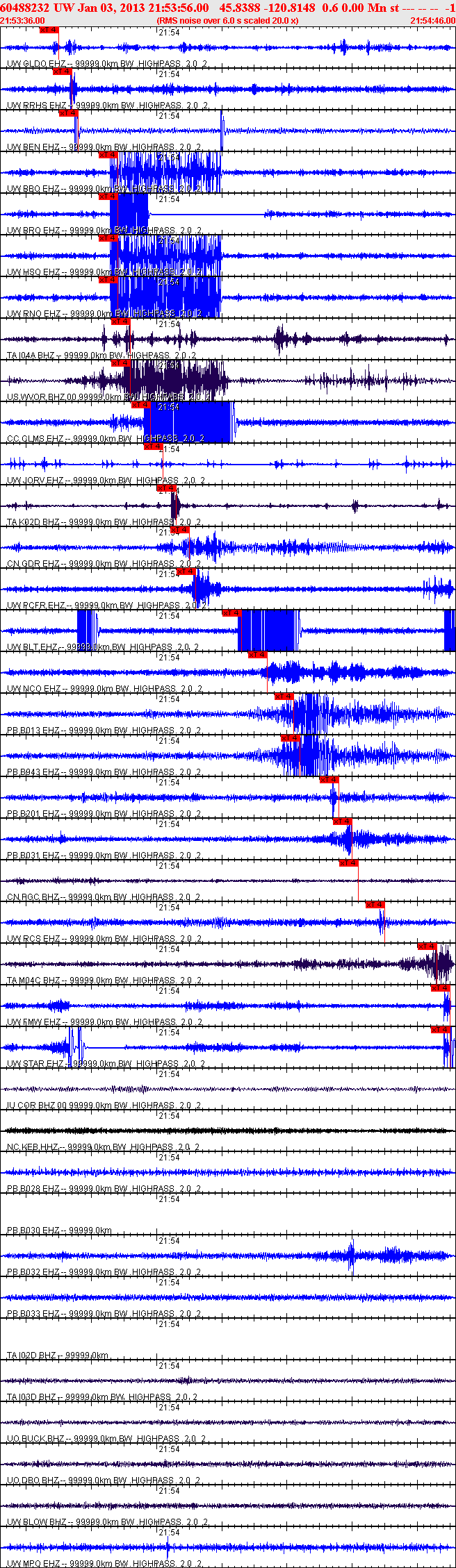Viewport: 456px width, 1568px height.
Task: Click the pick marker on the UW BBO trace
Action: point(108,155)
